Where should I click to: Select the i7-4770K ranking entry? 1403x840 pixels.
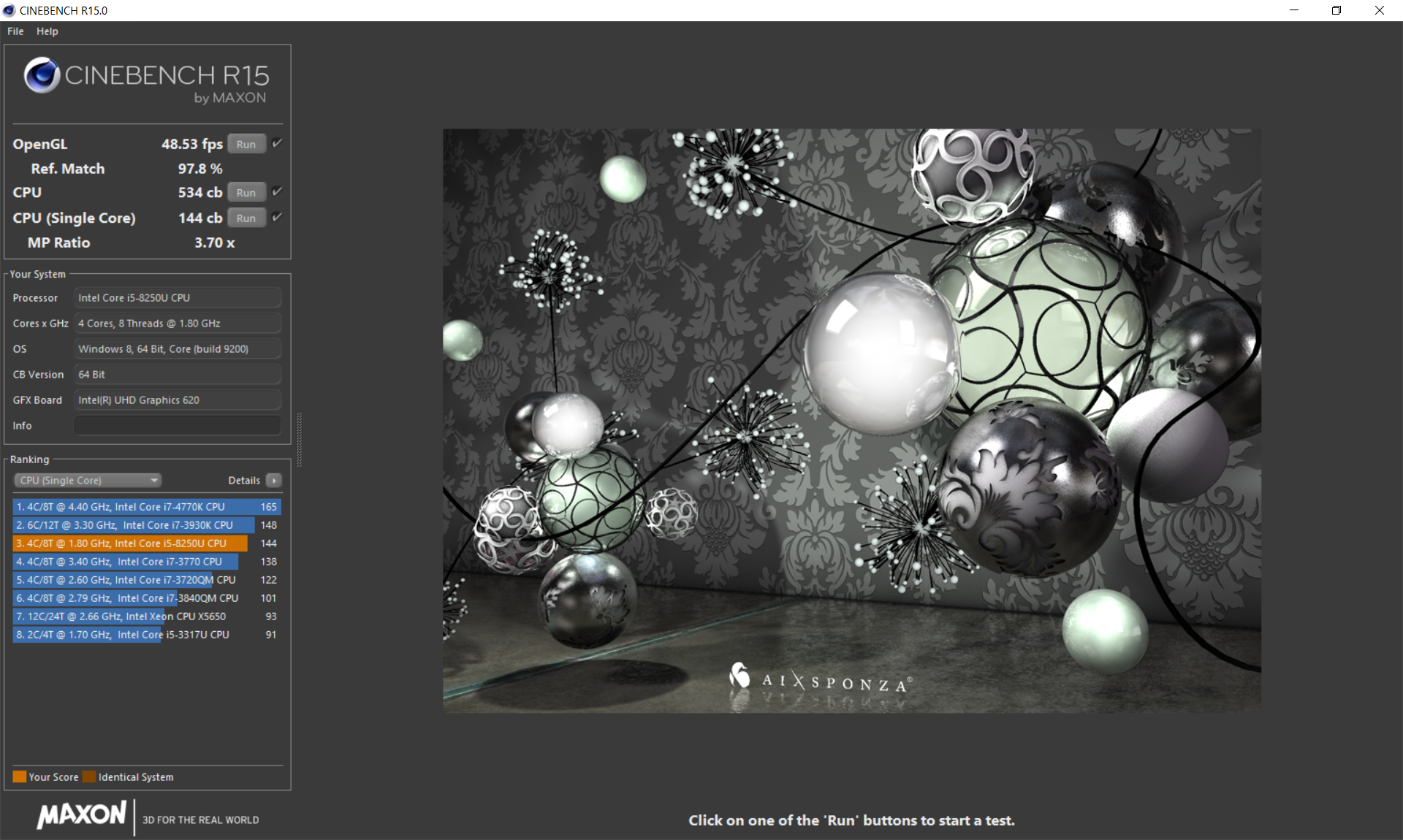point(146,507)
